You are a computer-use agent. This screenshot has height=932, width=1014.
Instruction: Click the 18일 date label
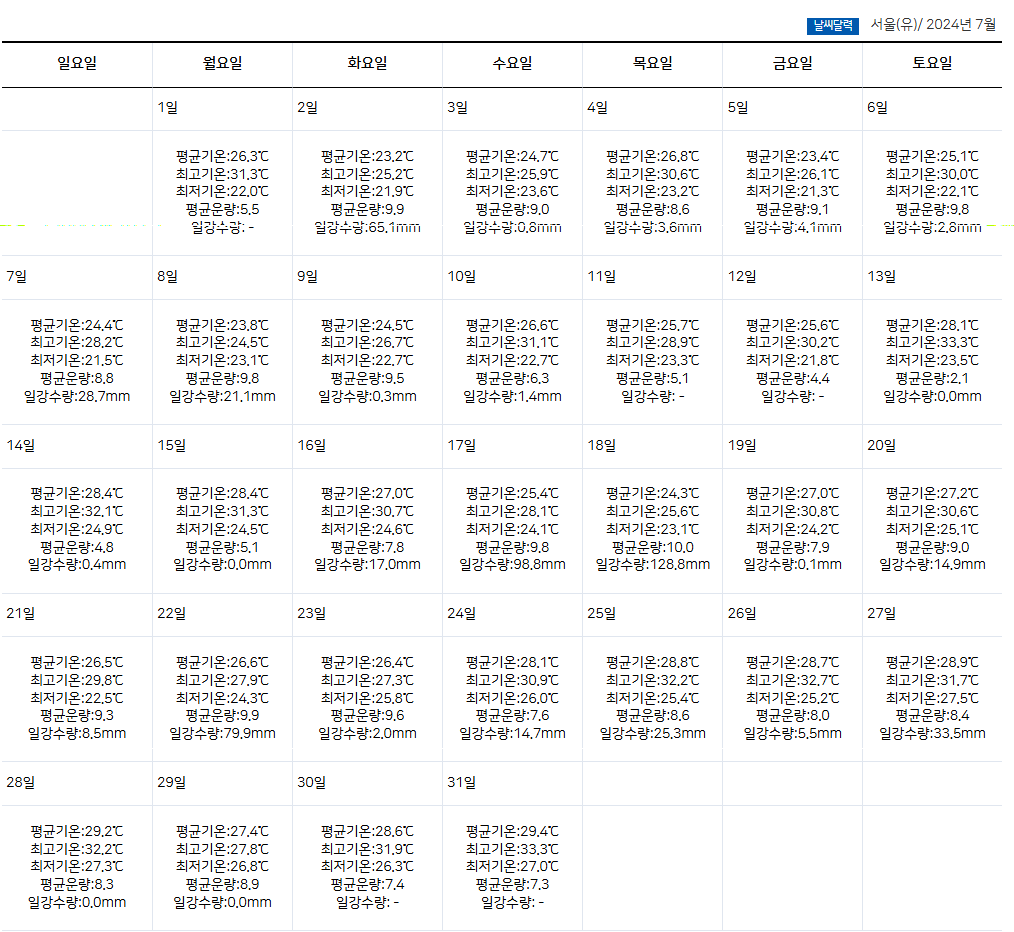click(x=602, y=445)
